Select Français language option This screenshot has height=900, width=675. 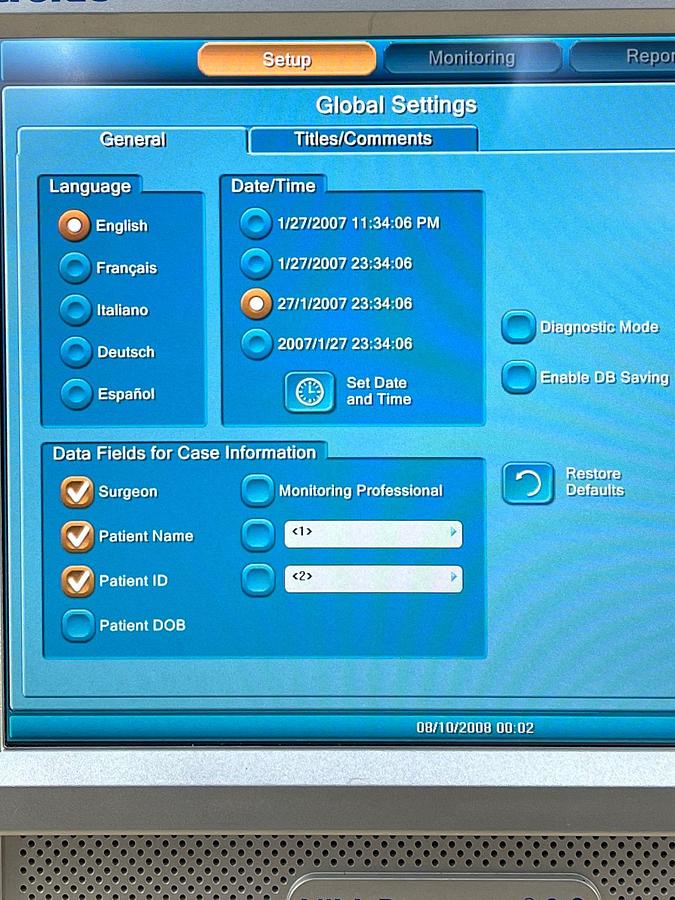(x=75, y=267)
